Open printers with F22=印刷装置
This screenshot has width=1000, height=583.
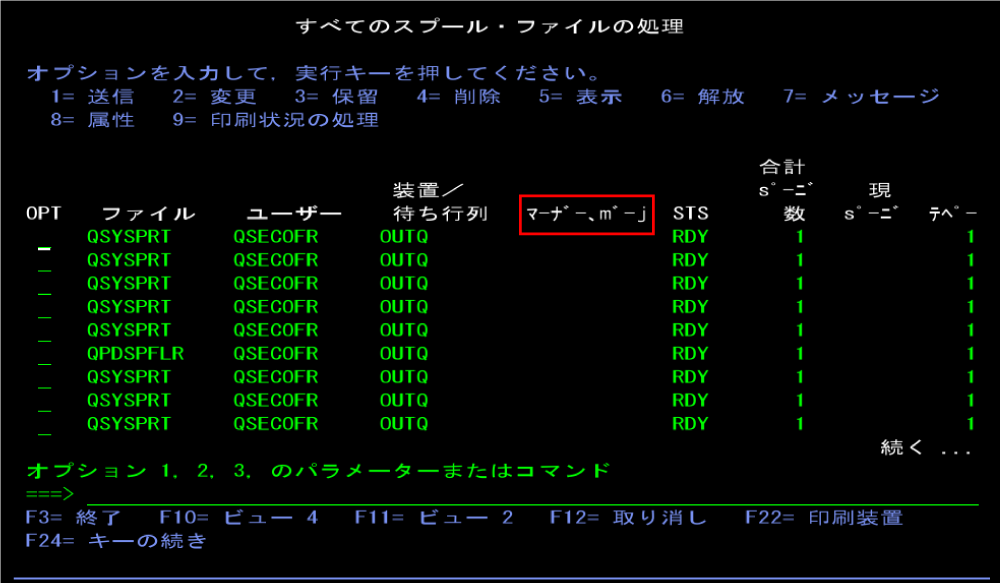[824, 517]
